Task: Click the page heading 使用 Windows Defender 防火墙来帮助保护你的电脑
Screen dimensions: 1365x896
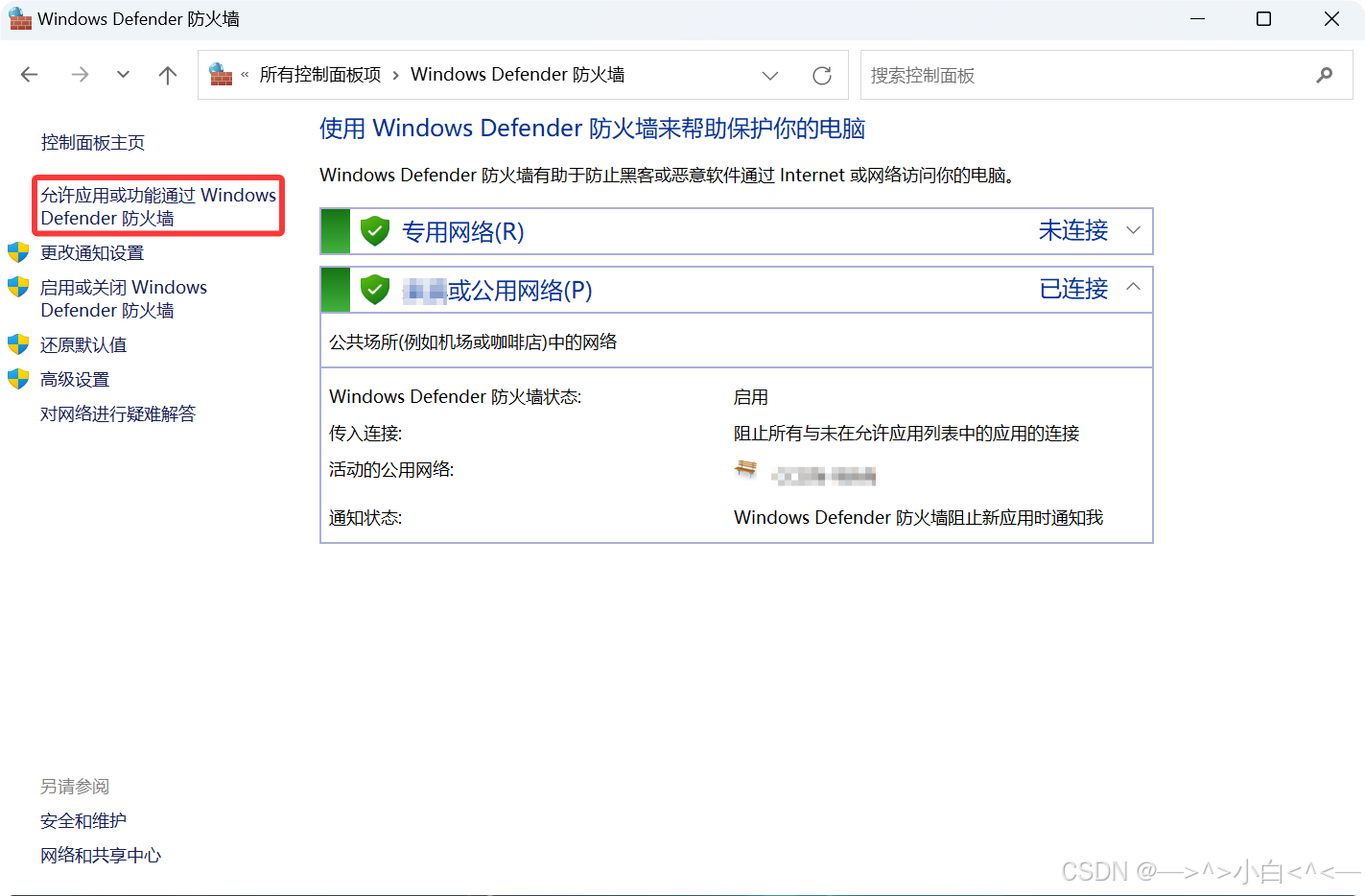Action: point(593,129)
